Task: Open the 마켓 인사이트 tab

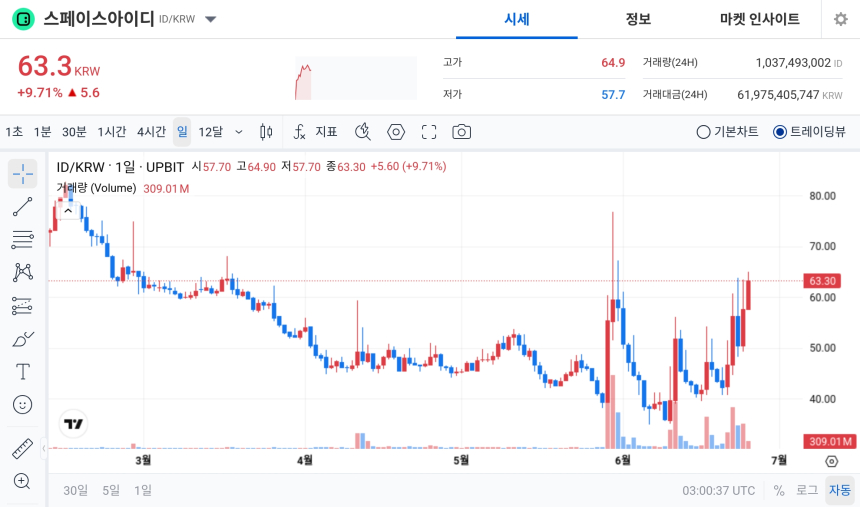Action: (x=760, y=19)
